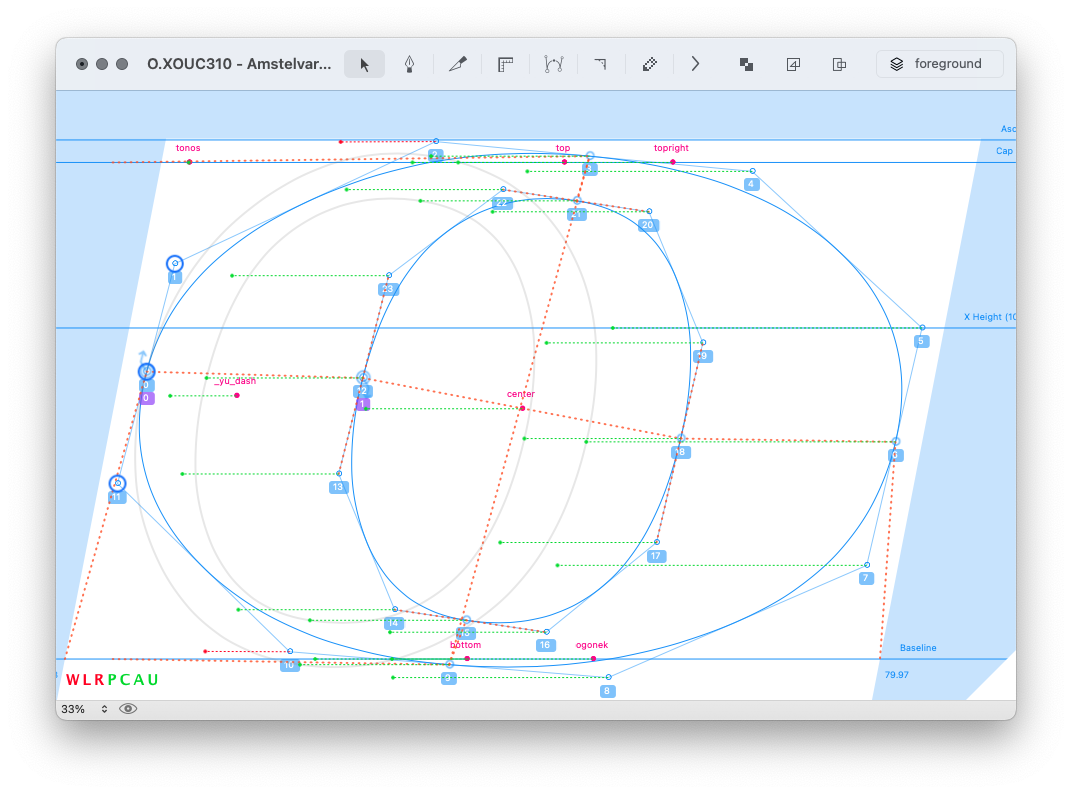Viewport: 1072px width, 794px height.
Task: Select the arrow editing tool
Action: tap(364, 64)
